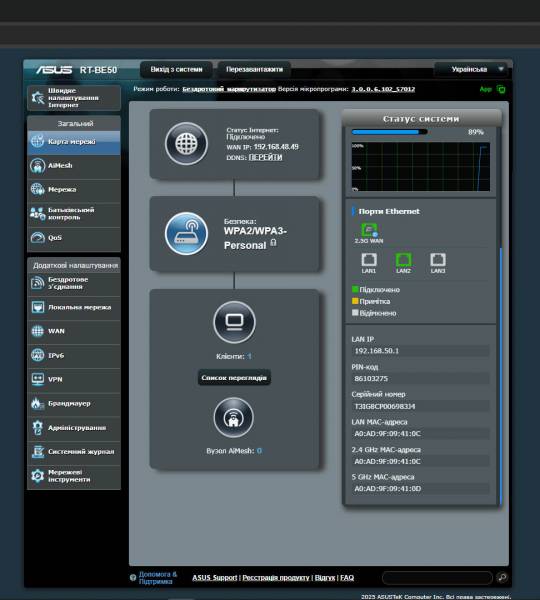Open the System Log (Системний журнал) icon

tap(38, 452)
